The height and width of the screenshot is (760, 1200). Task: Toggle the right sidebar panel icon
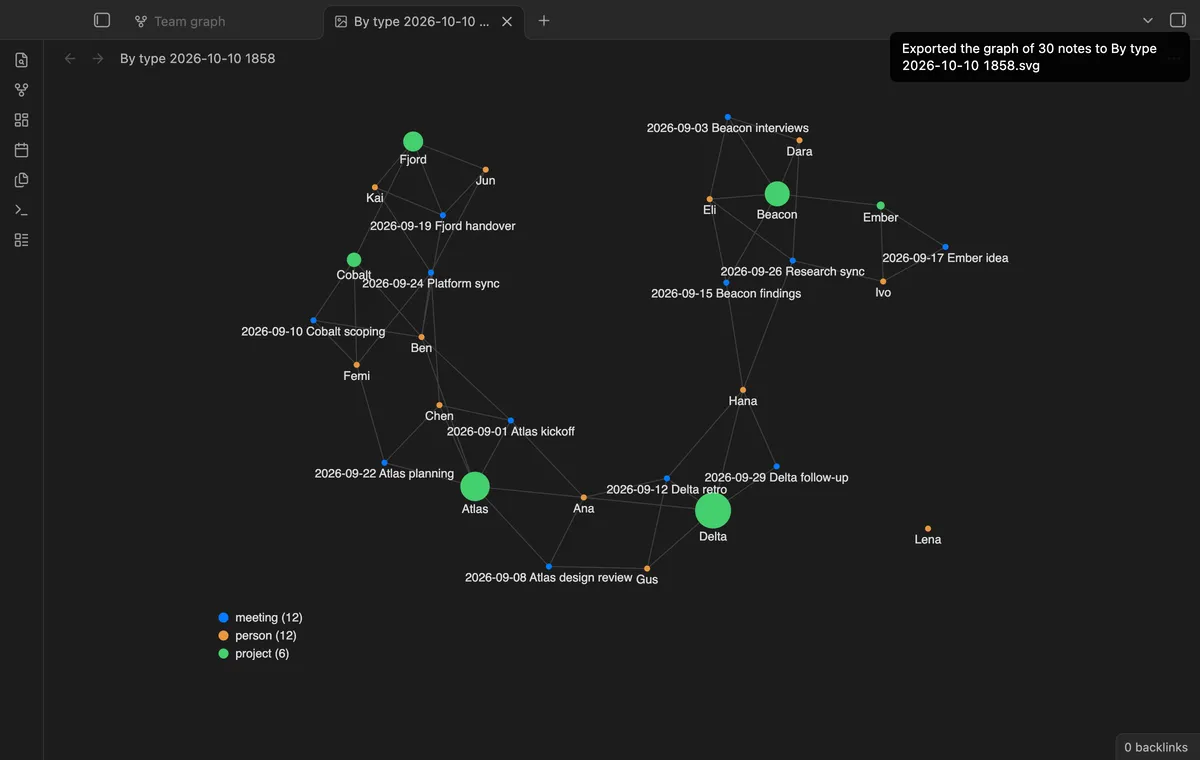point(1177,20)
